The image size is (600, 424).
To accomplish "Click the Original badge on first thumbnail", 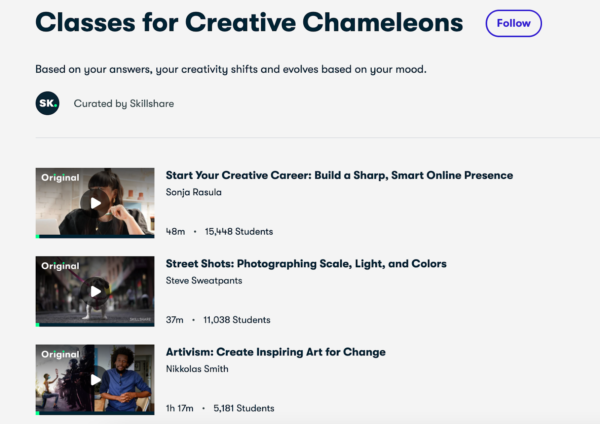I will click(x=60, y=179).
